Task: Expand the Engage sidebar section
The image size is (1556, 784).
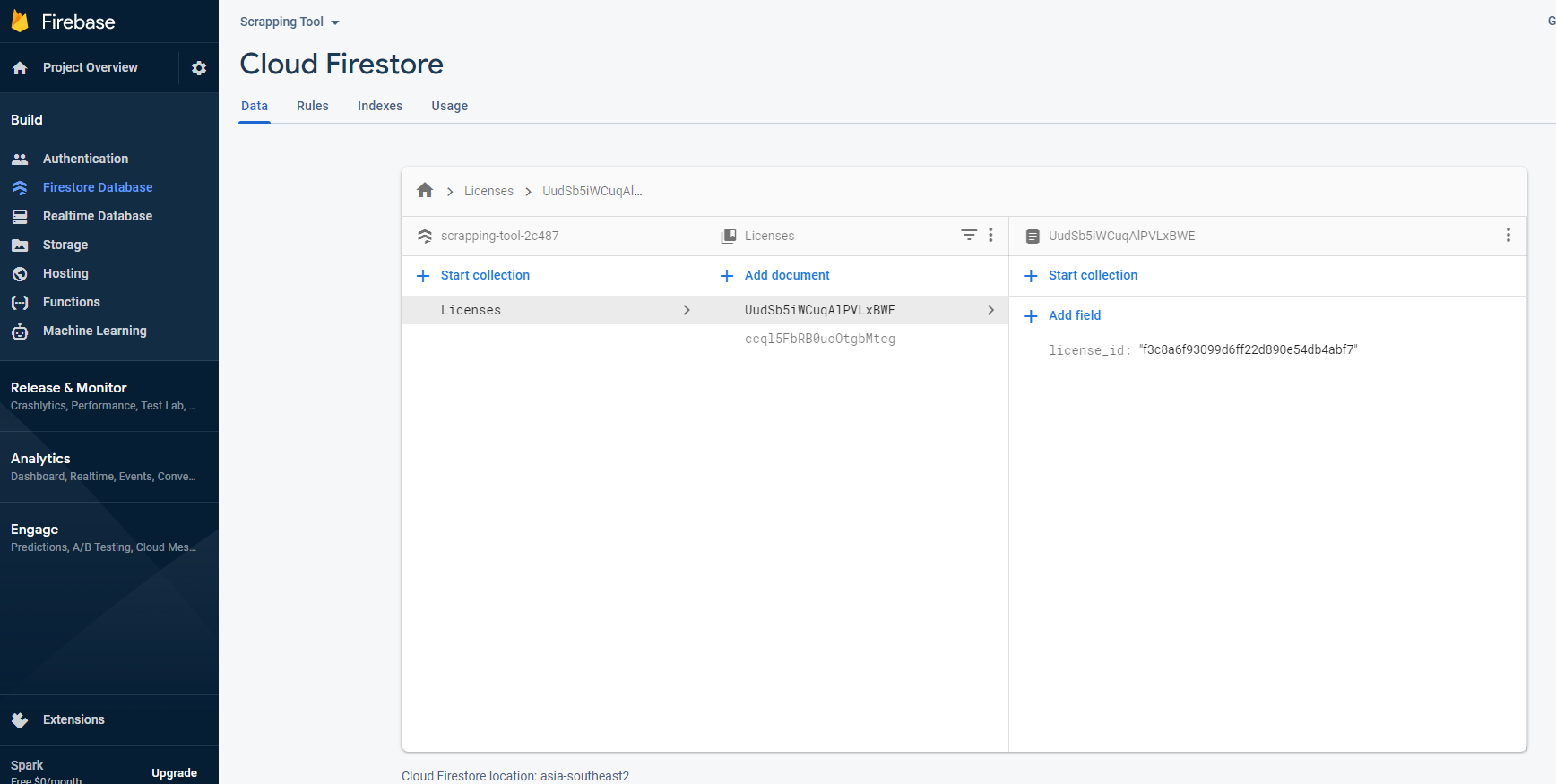Action: pos(109,538)
